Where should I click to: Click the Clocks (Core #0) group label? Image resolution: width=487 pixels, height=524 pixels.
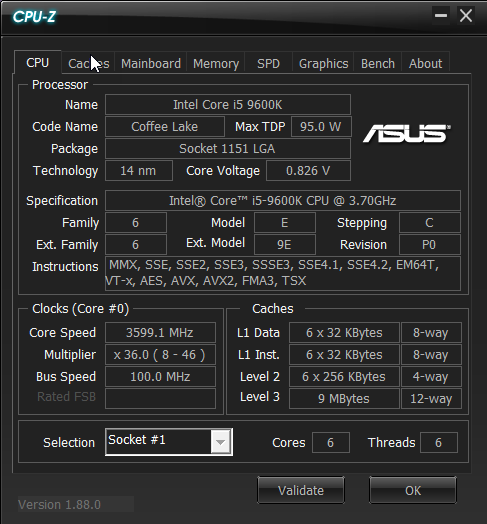(x=81, y=309)
